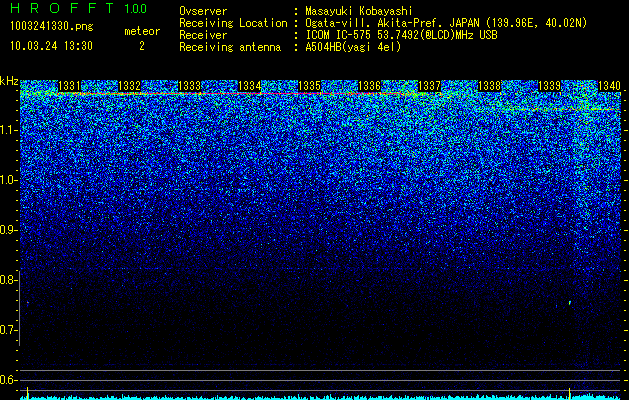Click version number 1.0.0

coord(136,9)
